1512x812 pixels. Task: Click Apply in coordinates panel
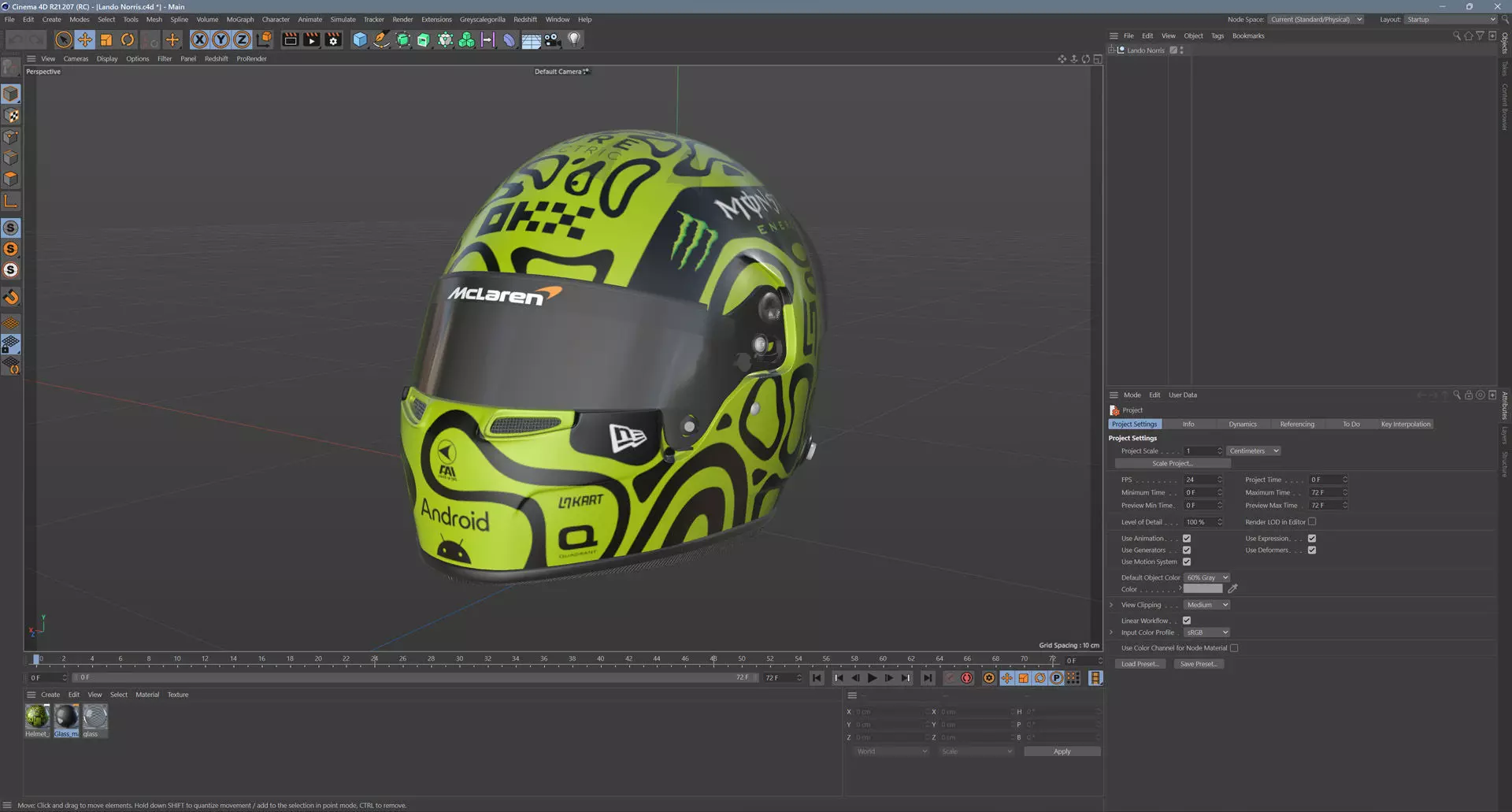coord(1062,751)
